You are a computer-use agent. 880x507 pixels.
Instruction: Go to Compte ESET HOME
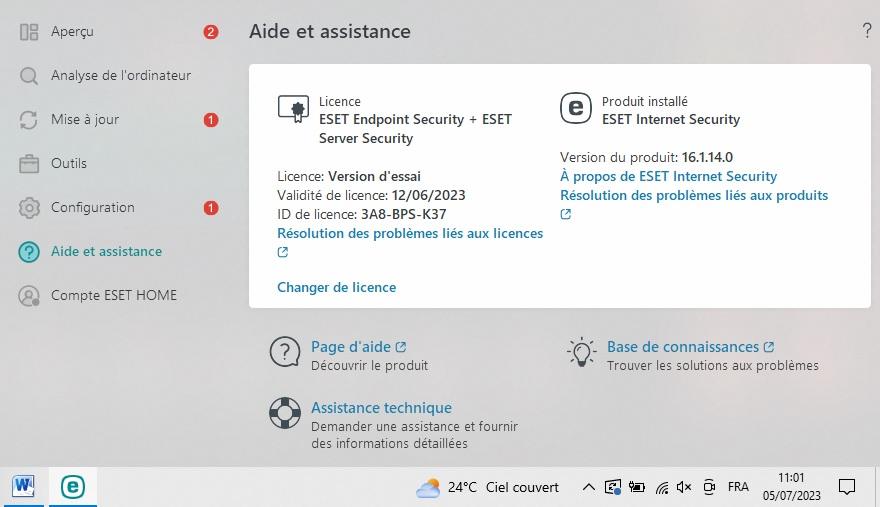(113, 295)
